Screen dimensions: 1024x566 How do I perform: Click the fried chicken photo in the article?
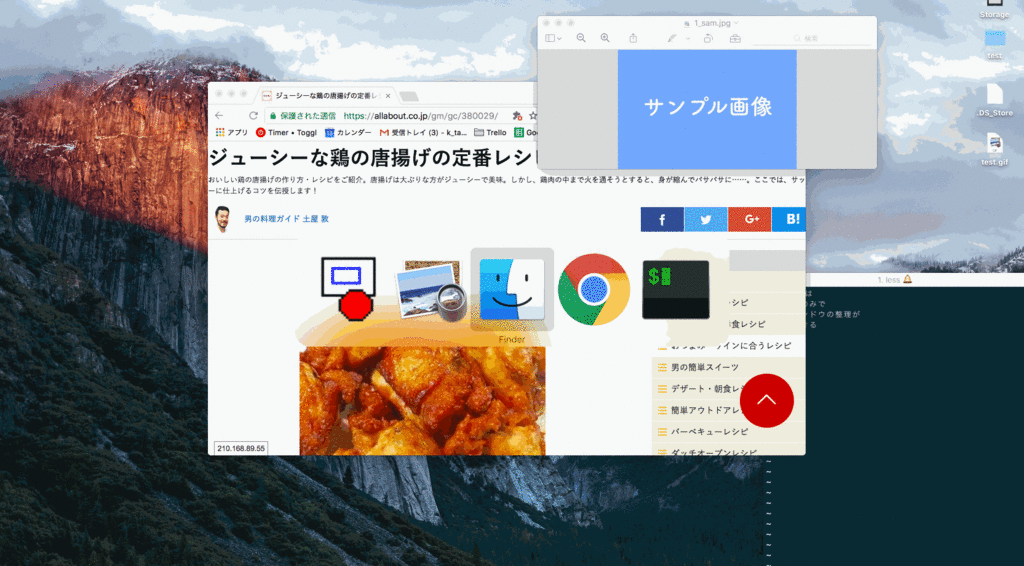point(423,401)
